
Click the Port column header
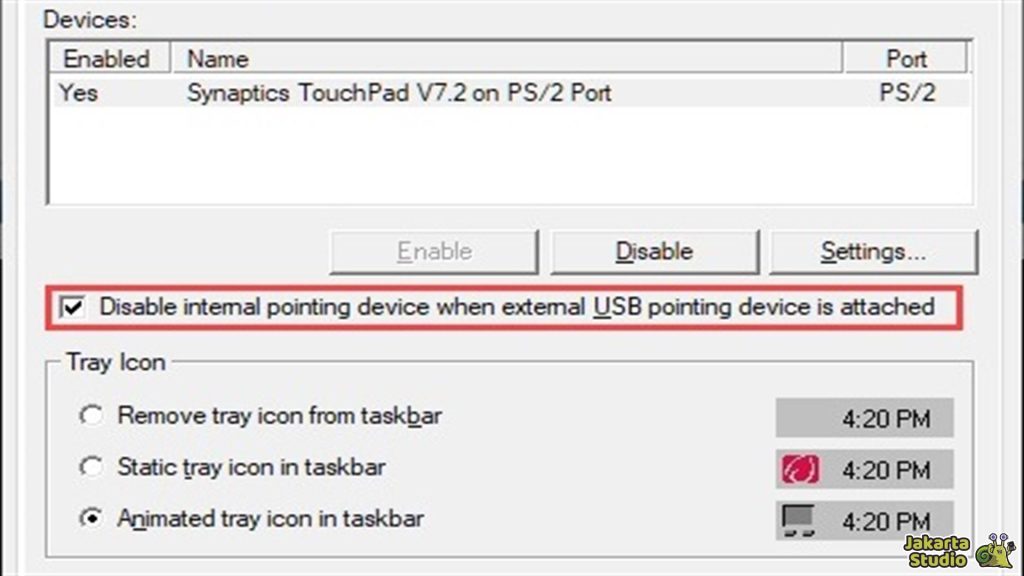tap(906, 58)
